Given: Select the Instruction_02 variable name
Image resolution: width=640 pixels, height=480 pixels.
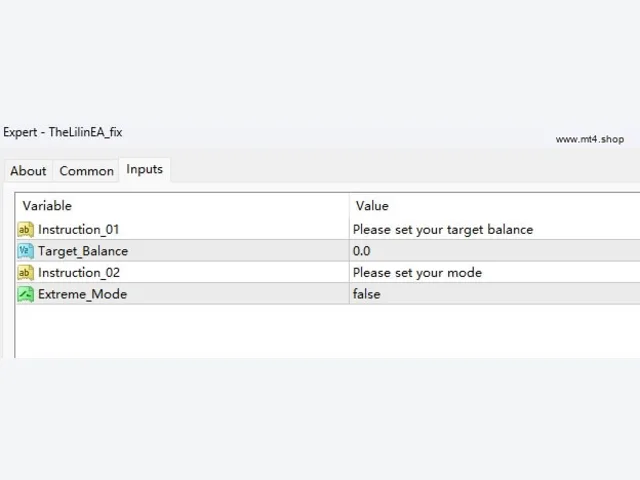Looking at the screenshot, I should click(x=79, y=273).
